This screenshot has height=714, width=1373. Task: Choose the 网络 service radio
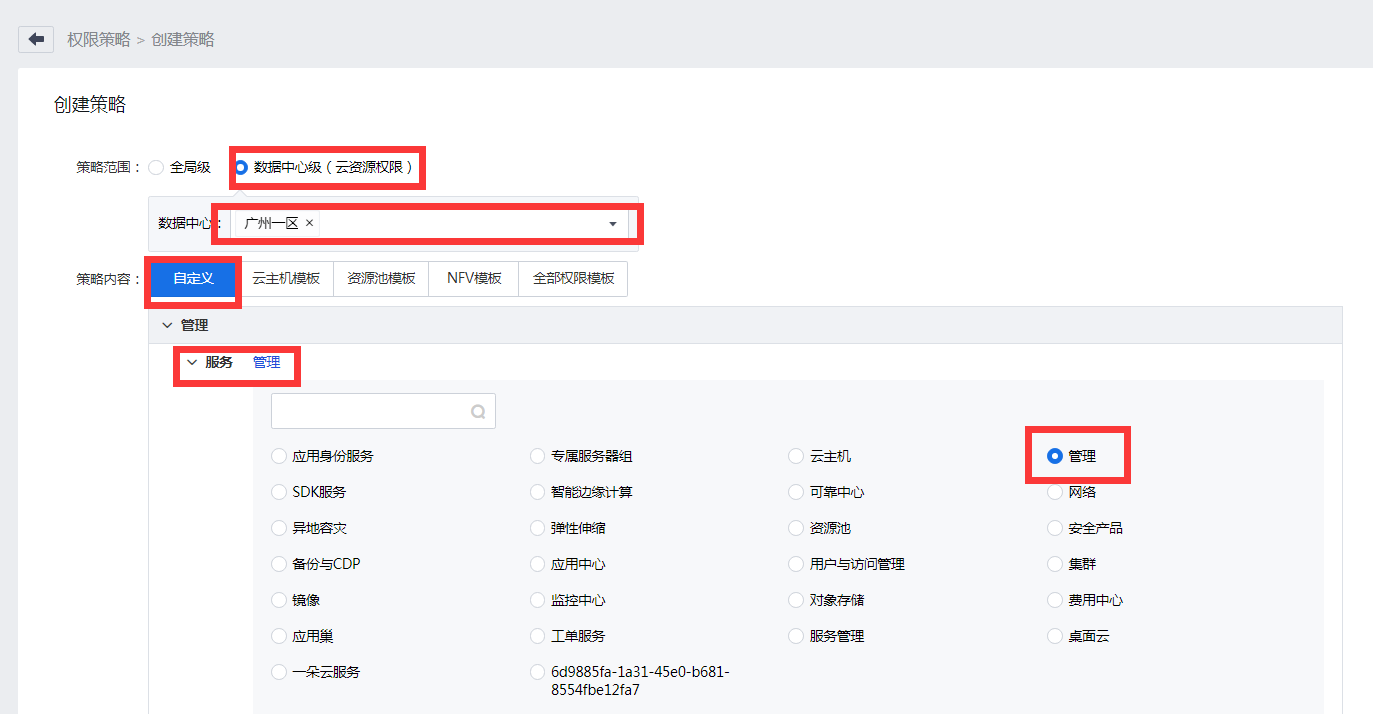pyautogui.click(x=1055, y=492)
